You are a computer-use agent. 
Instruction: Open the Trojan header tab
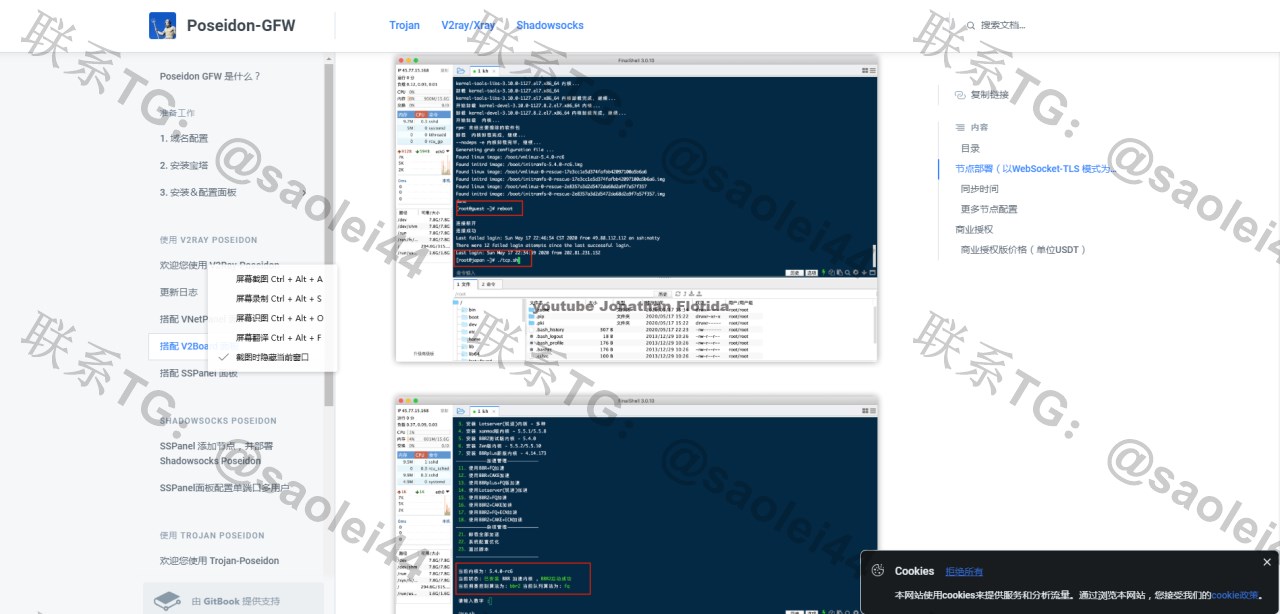(x=405, y=25)
